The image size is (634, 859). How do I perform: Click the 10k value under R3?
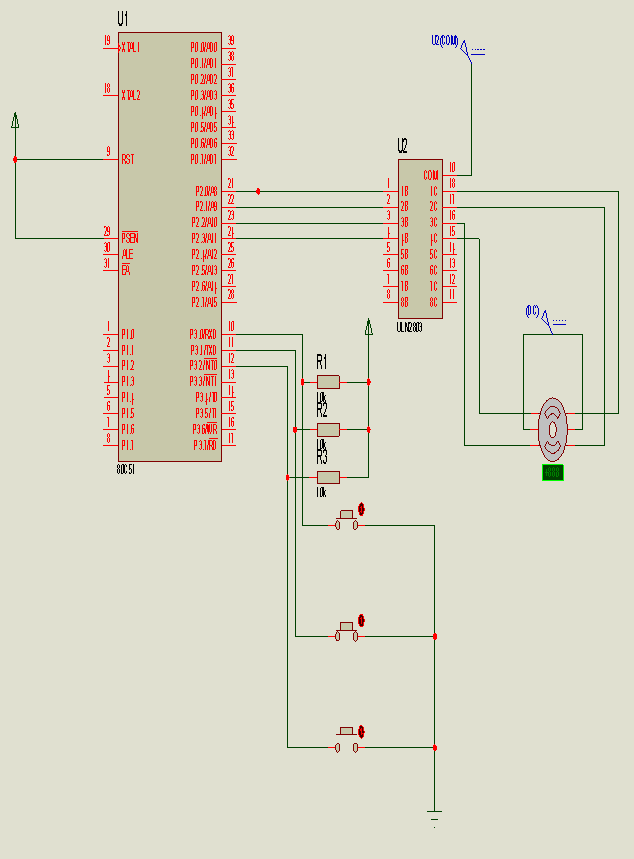click(321, 493)
